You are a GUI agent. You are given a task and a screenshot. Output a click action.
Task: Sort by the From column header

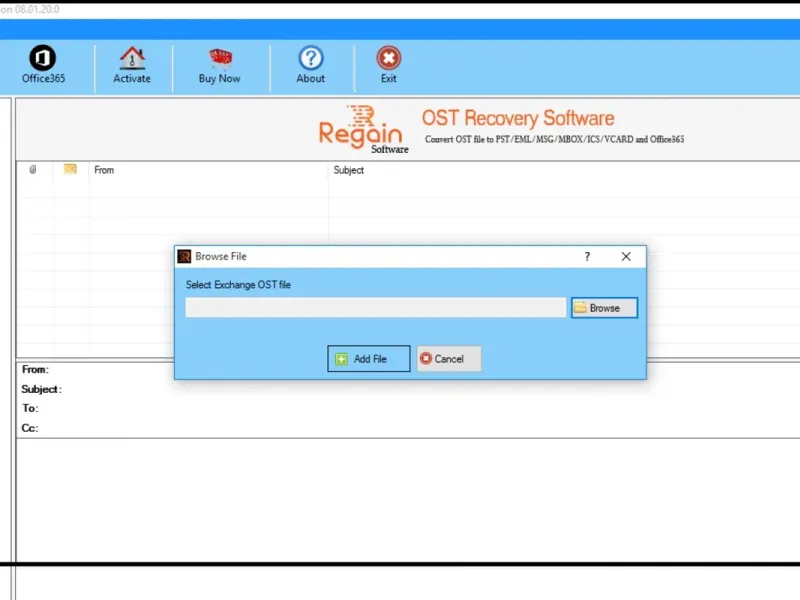tap(104, 170)
